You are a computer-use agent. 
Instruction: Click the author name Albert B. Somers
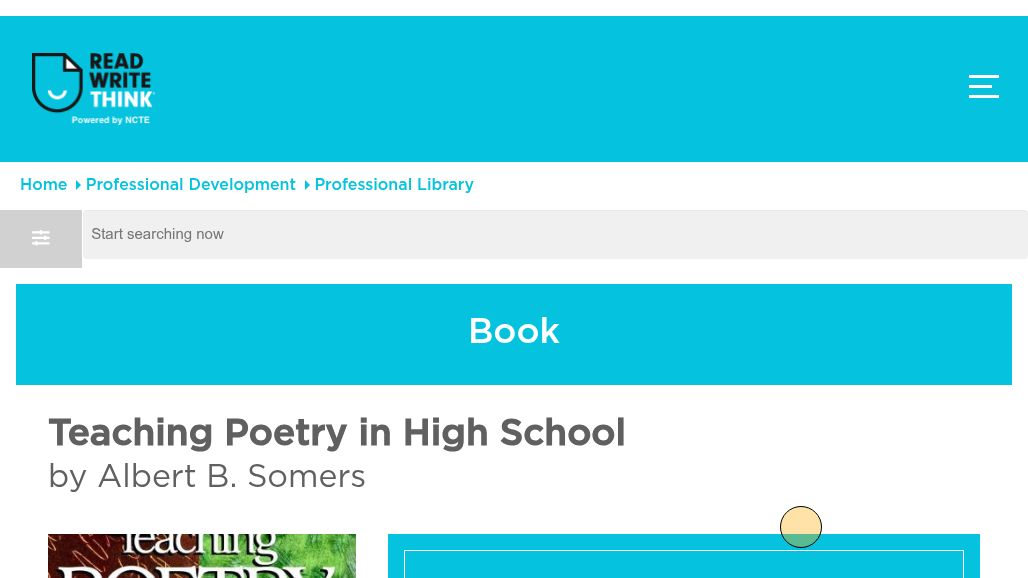point(231,476)
